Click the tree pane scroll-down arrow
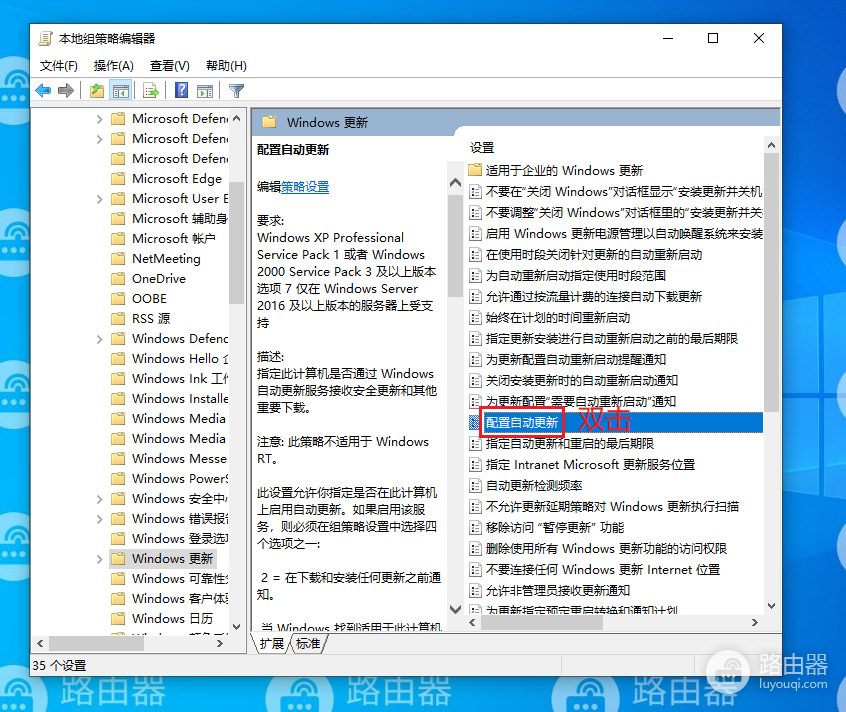846x712 pixels. [236, 626]
